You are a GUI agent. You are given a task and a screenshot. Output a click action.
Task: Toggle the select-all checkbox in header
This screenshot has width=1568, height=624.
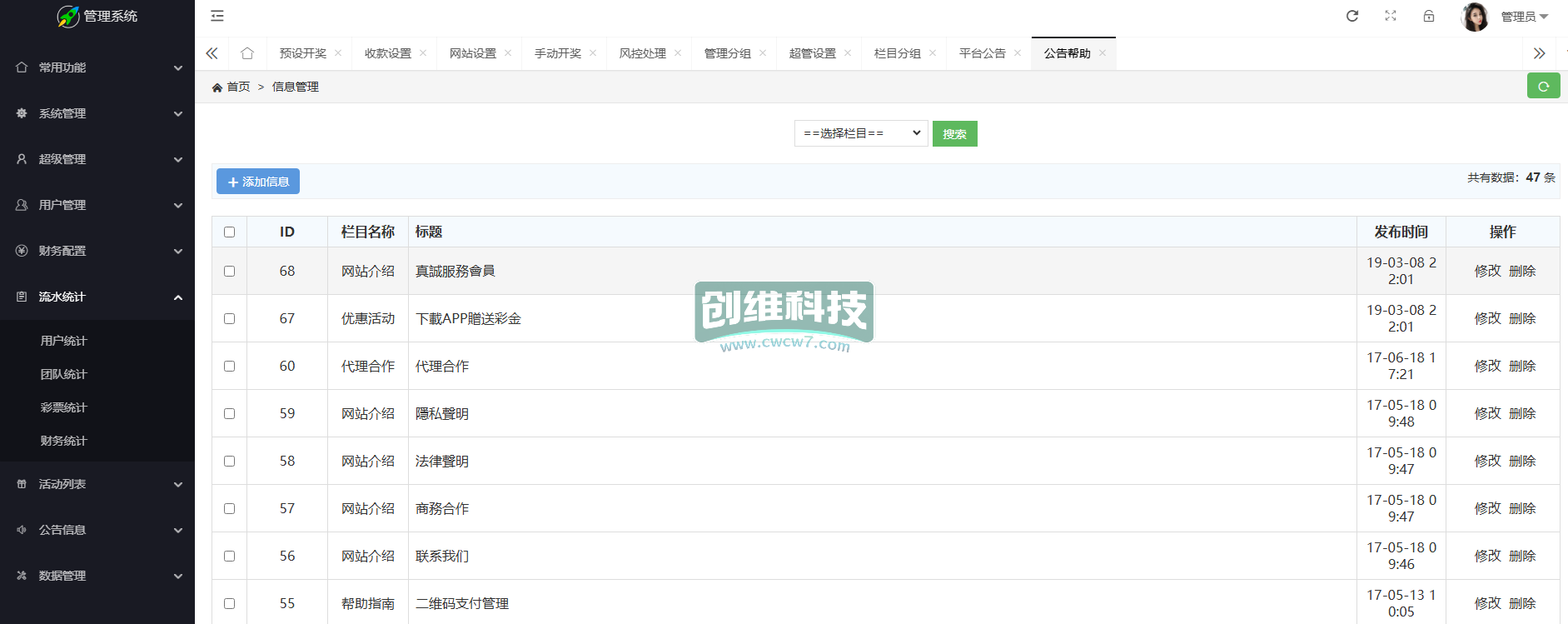click(x=230, y=232)
